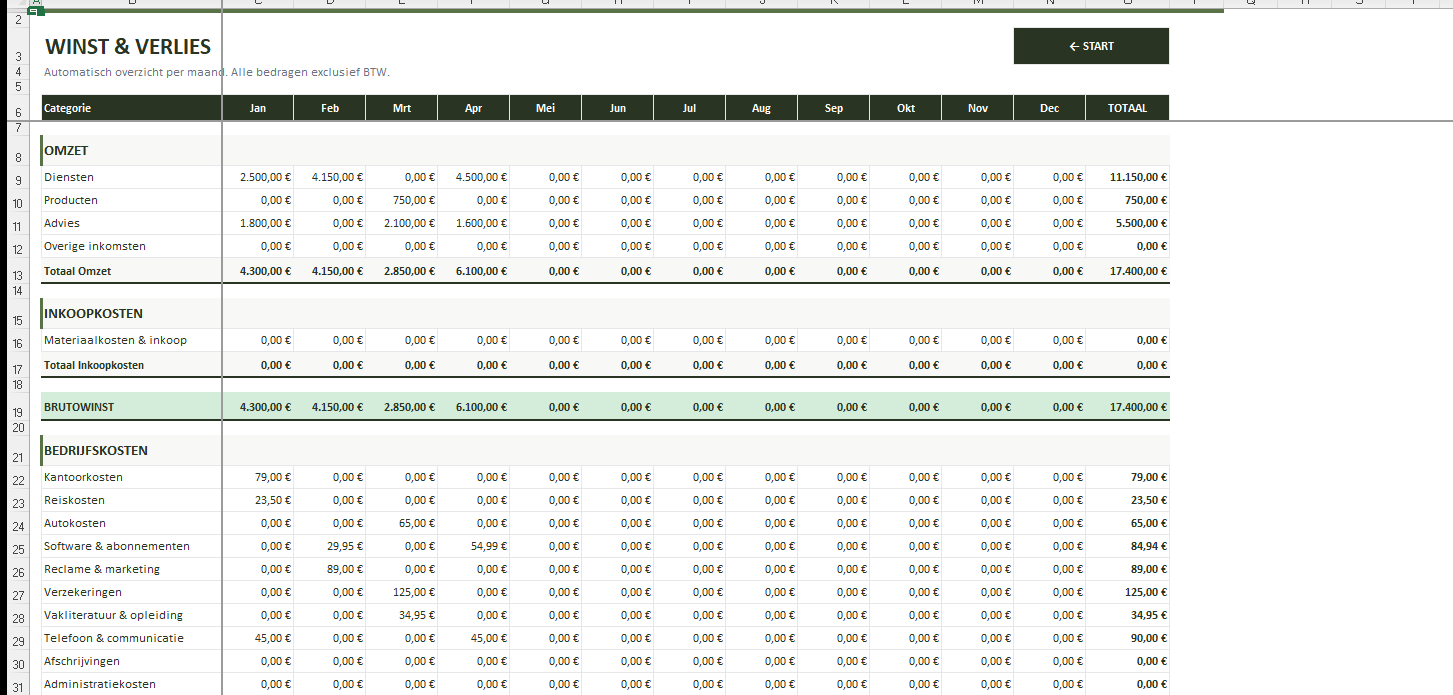Viewport: 1453px width, 695px height.
Task: Select row header 13
Action: (18, 275)
